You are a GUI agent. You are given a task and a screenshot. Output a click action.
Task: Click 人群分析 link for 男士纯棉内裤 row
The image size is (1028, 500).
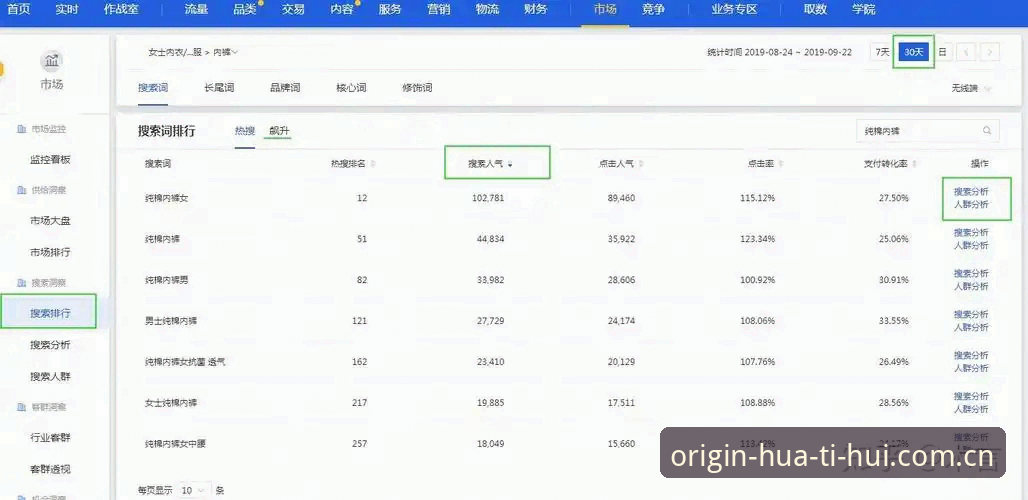[x=971, y=328]
